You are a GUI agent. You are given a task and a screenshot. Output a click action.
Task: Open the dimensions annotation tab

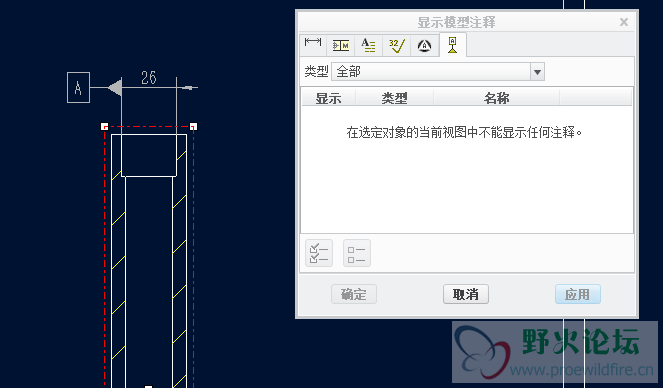(313, 45)
